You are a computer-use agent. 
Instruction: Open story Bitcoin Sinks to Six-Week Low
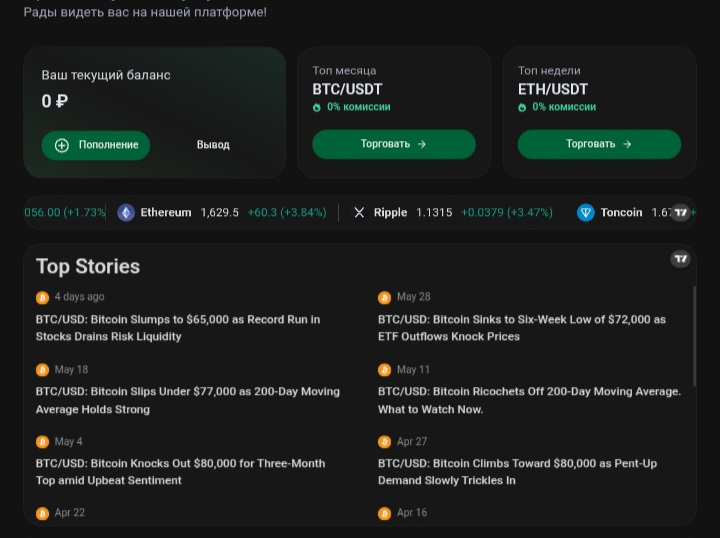522,328
